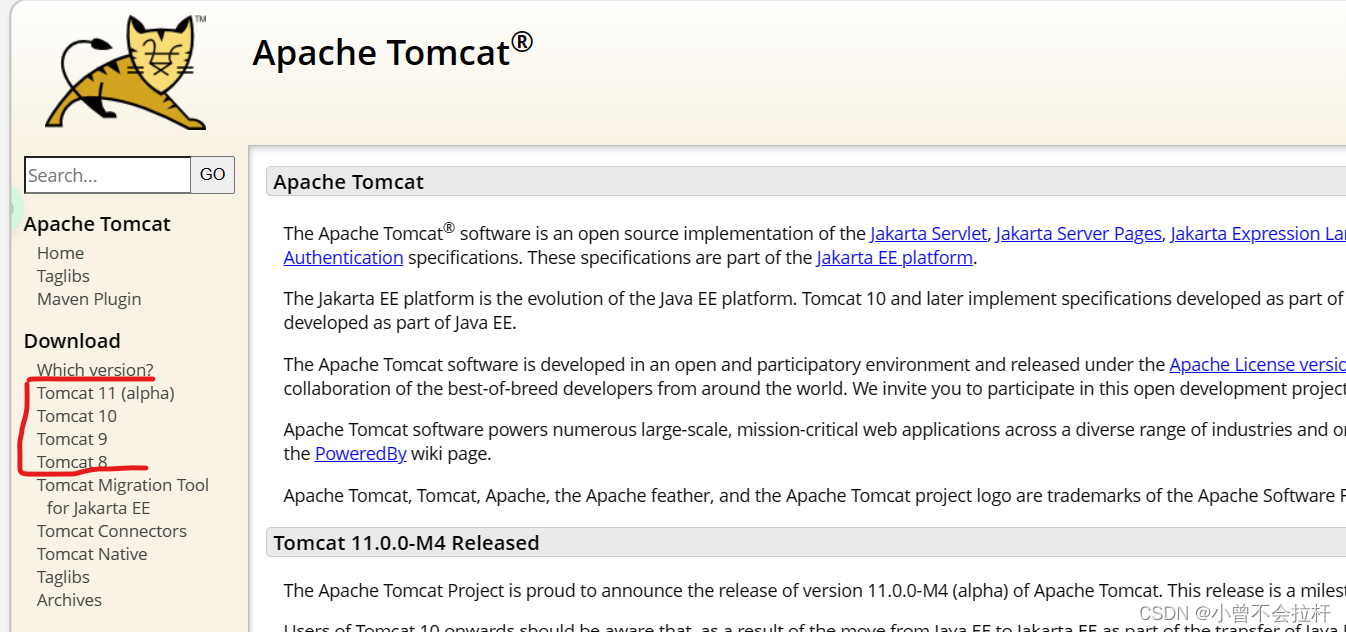Follow the Jakarta Servlet hyperlink

click(x=929, y=234)
